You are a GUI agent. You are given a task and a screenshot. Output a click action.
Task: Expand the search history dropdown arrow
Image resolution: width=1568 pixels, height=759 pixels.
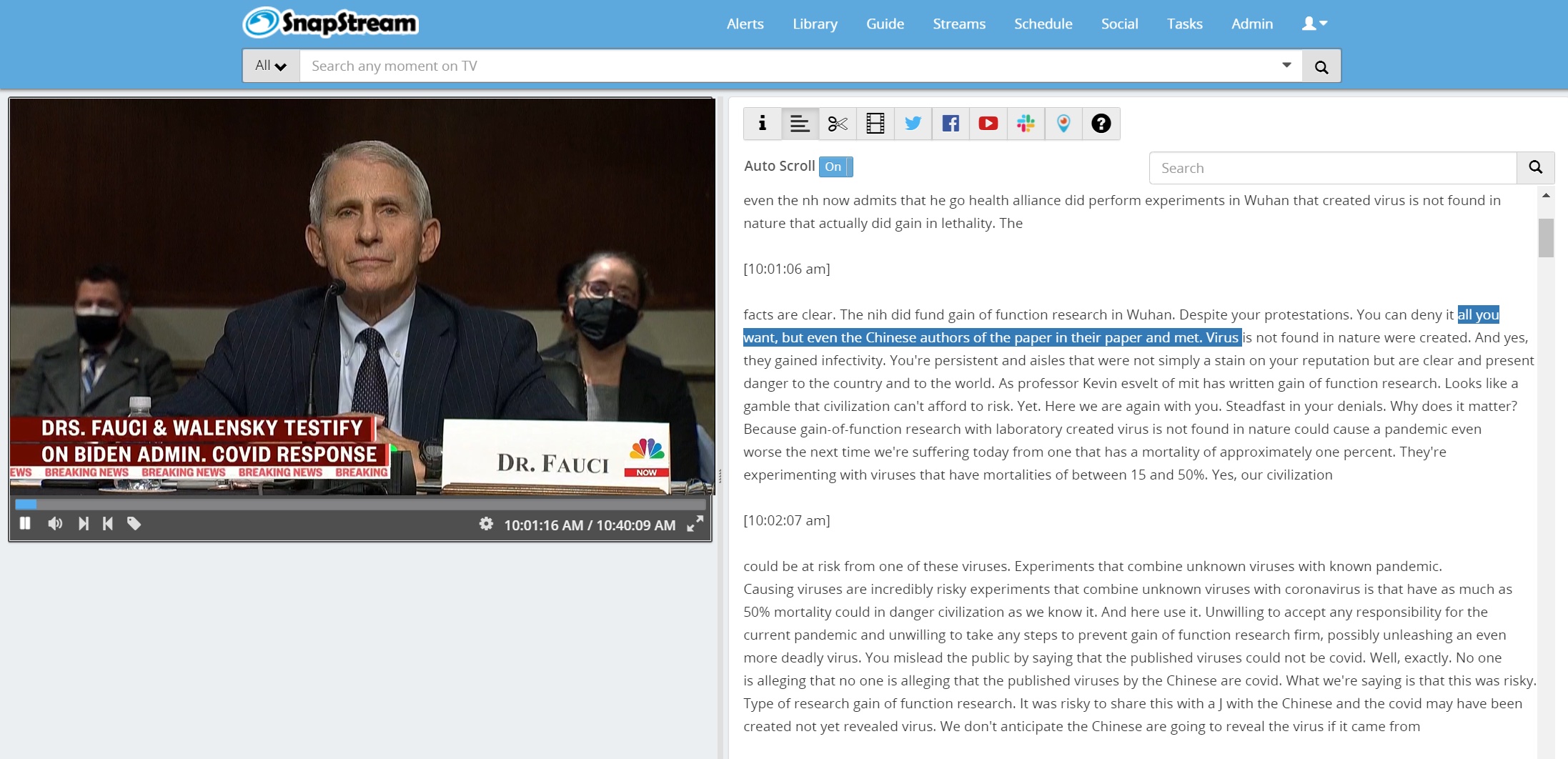coord(1286,65)
